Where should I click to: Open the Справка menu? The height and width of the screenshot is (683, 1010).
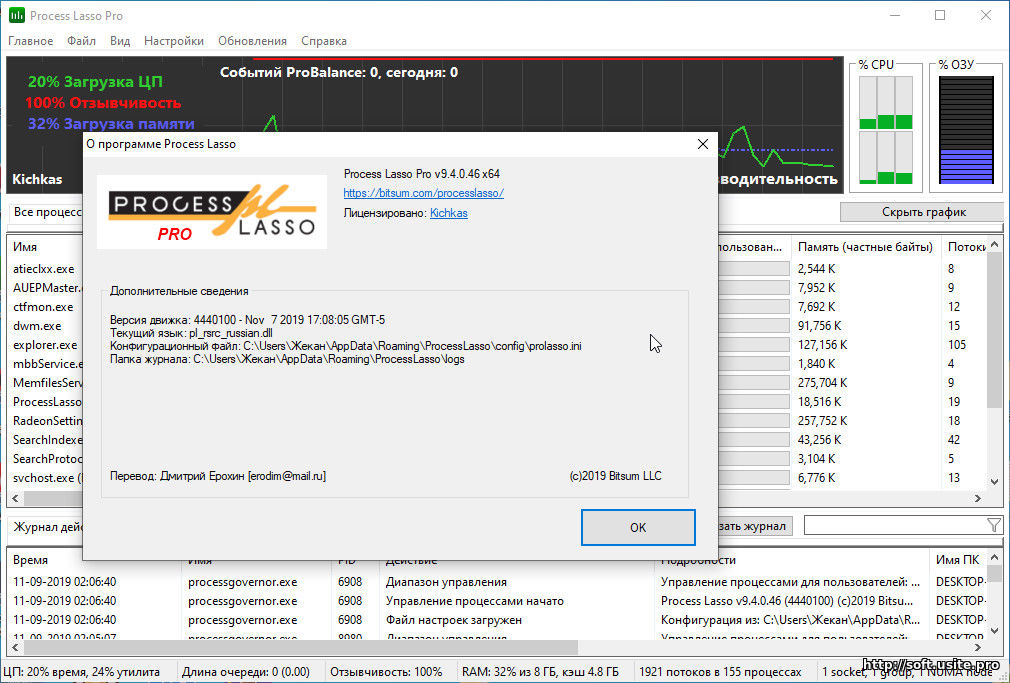[x=324, y=41]
